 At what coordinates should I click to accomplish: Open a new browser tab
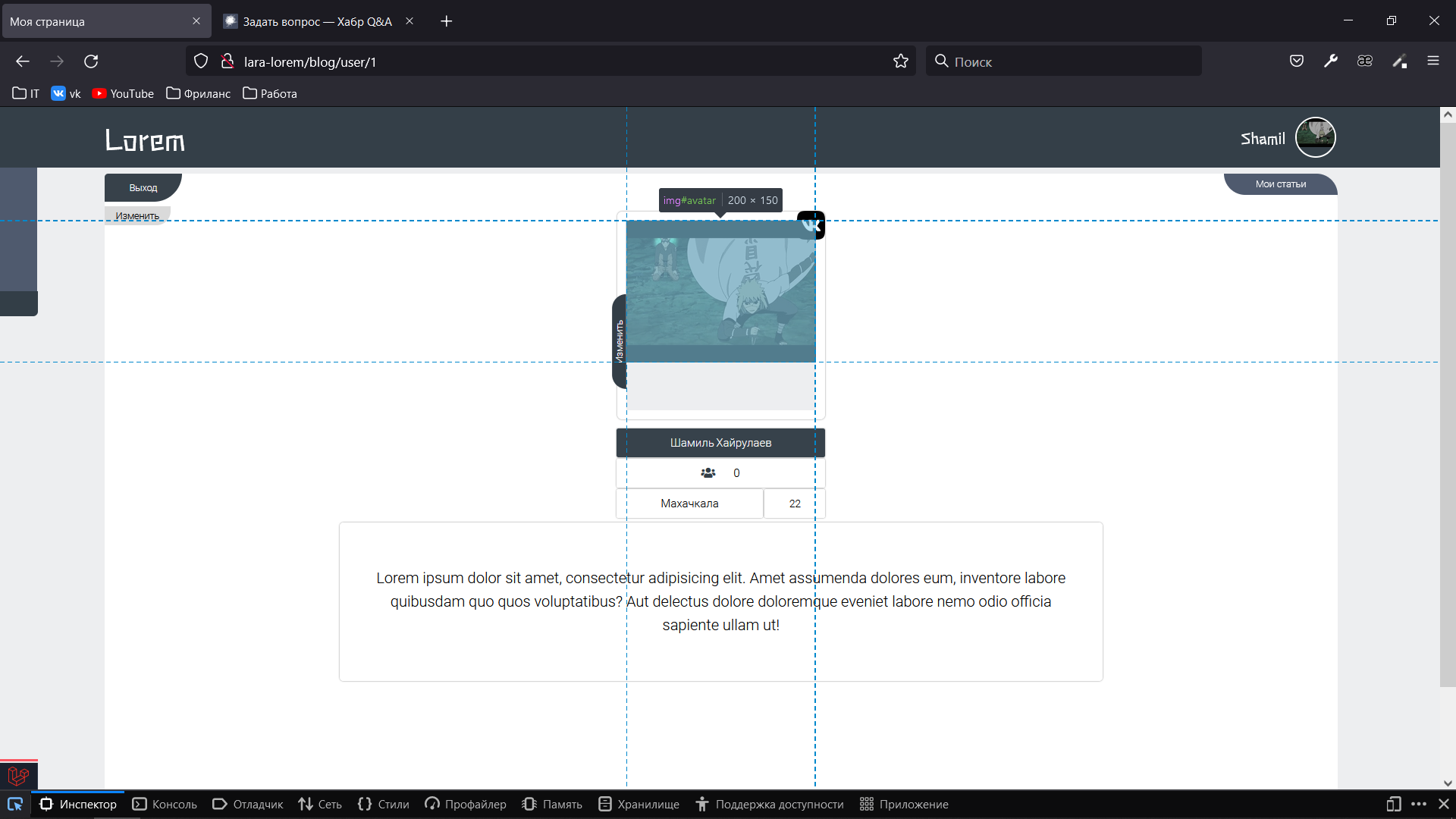coord(447,21)
